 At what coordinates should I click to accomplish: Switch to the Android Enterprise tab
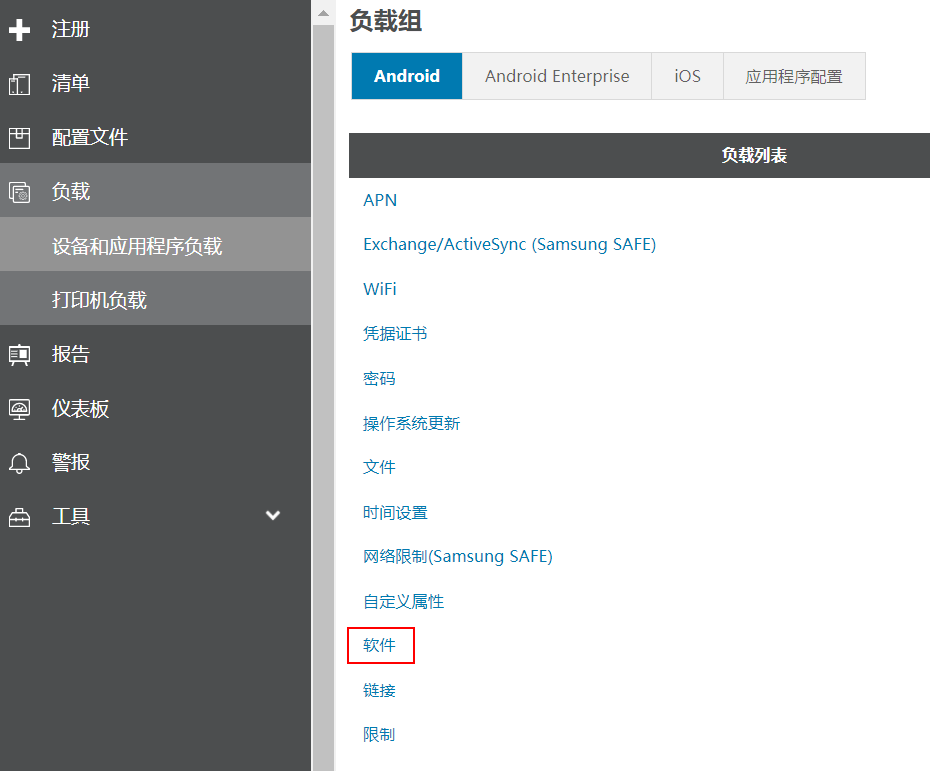557,76
